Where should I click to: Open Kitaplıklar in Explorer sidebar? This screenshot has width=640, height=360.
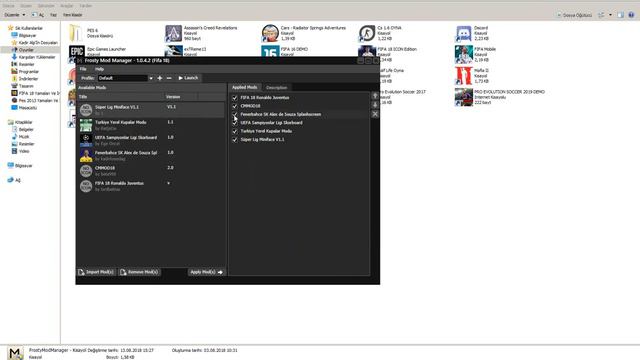(23, 122)
